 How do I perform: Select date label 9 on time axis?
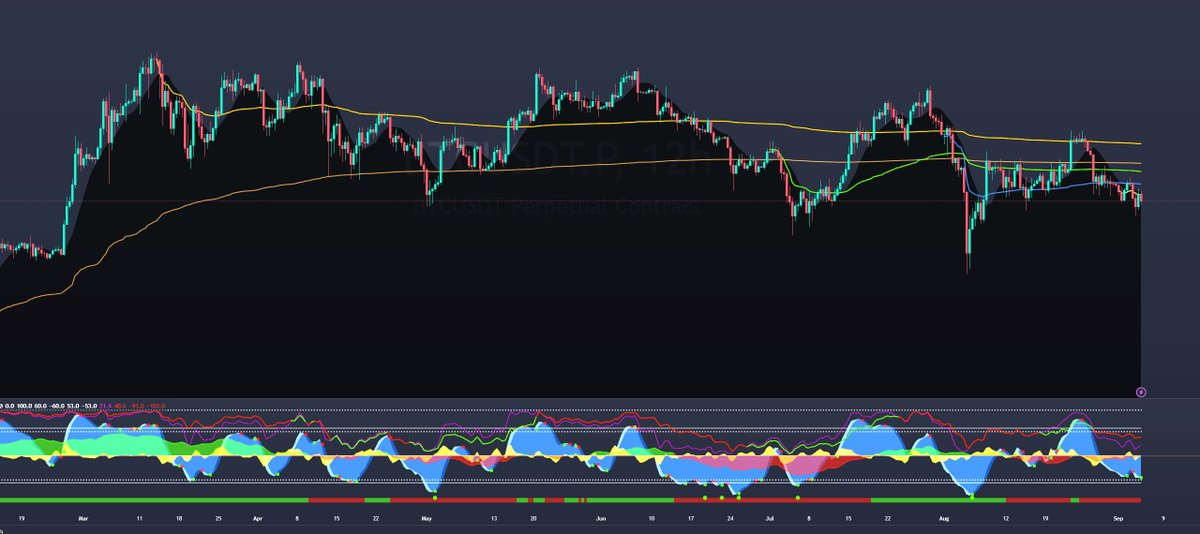1163,519
